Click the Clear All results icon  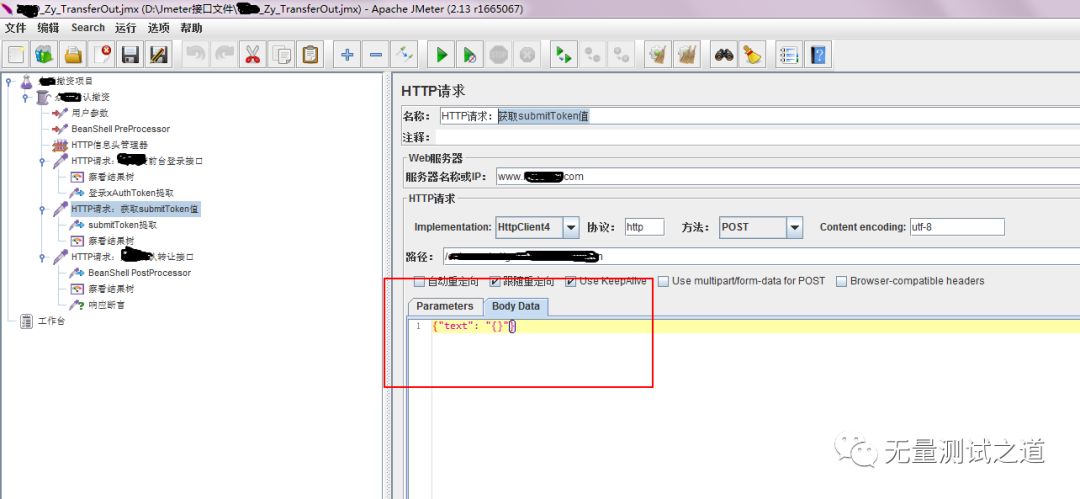click(687, 54)
